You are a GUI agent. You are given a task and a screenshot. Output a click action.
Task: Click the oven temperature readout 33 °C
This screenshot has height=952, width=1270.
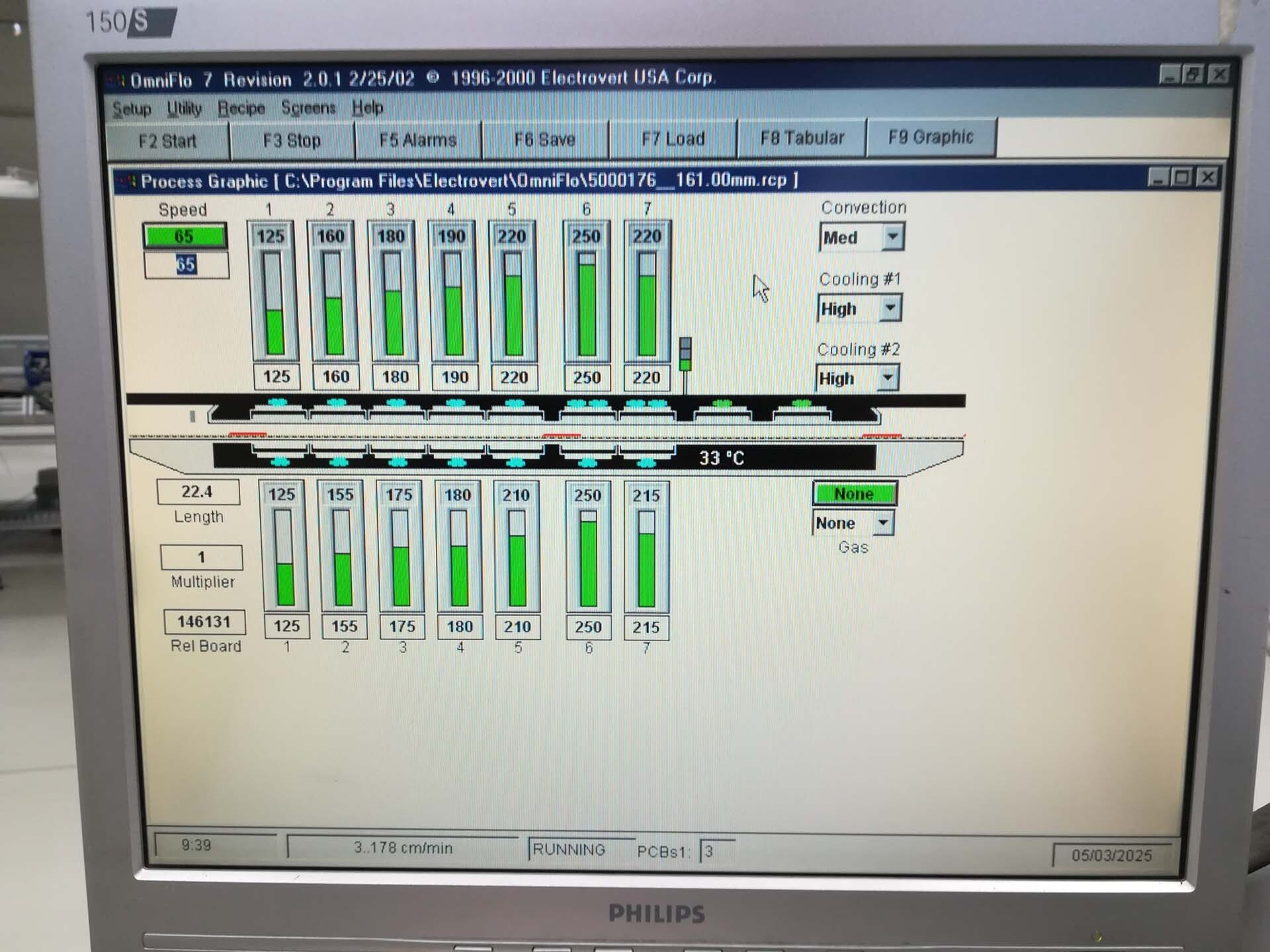tap(722, 457)
